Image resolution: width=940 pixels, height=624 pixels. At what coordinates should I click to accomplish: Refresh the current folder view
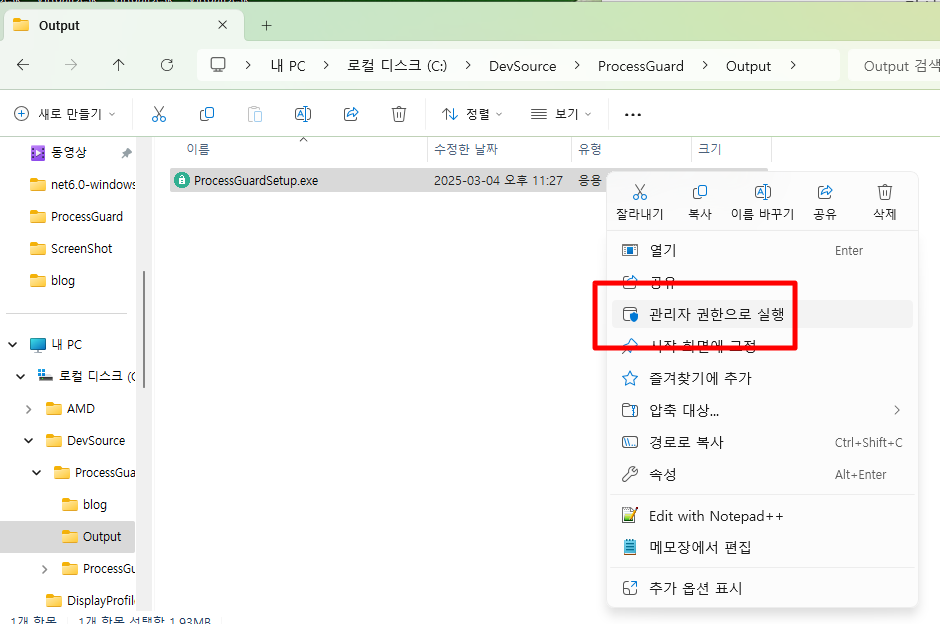[x=167, y=65]
